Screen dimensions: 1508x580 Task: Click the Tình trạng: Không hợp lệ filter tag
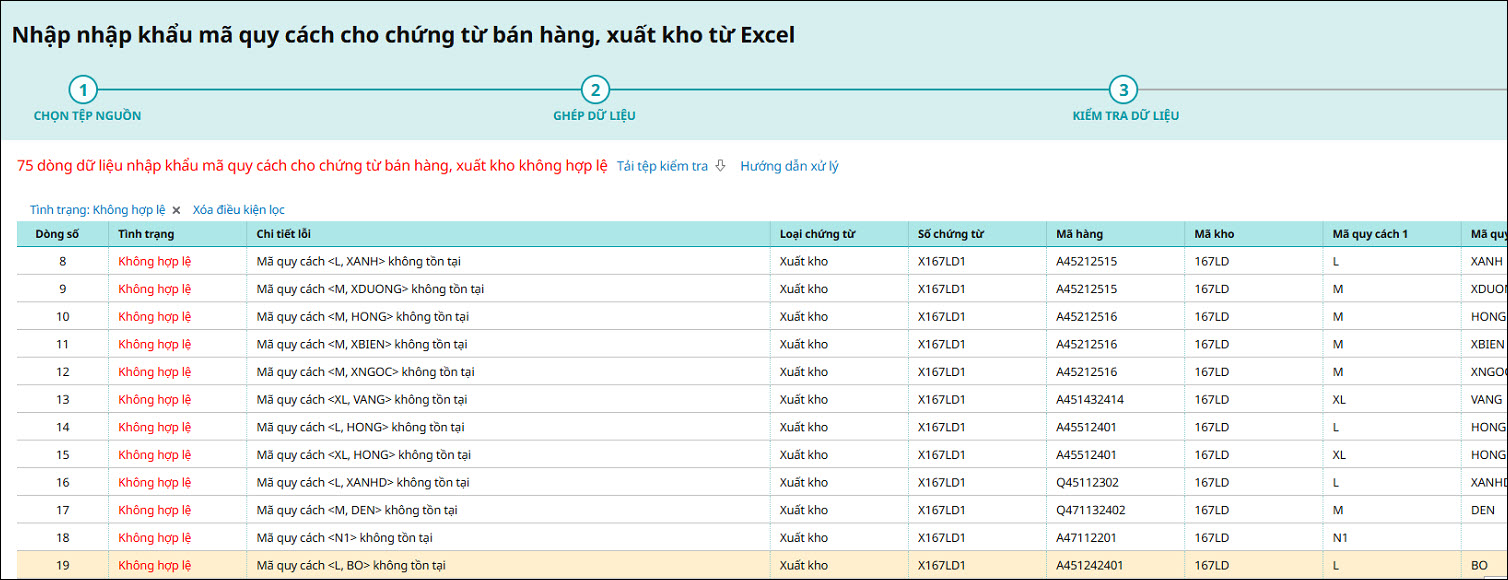97,210
